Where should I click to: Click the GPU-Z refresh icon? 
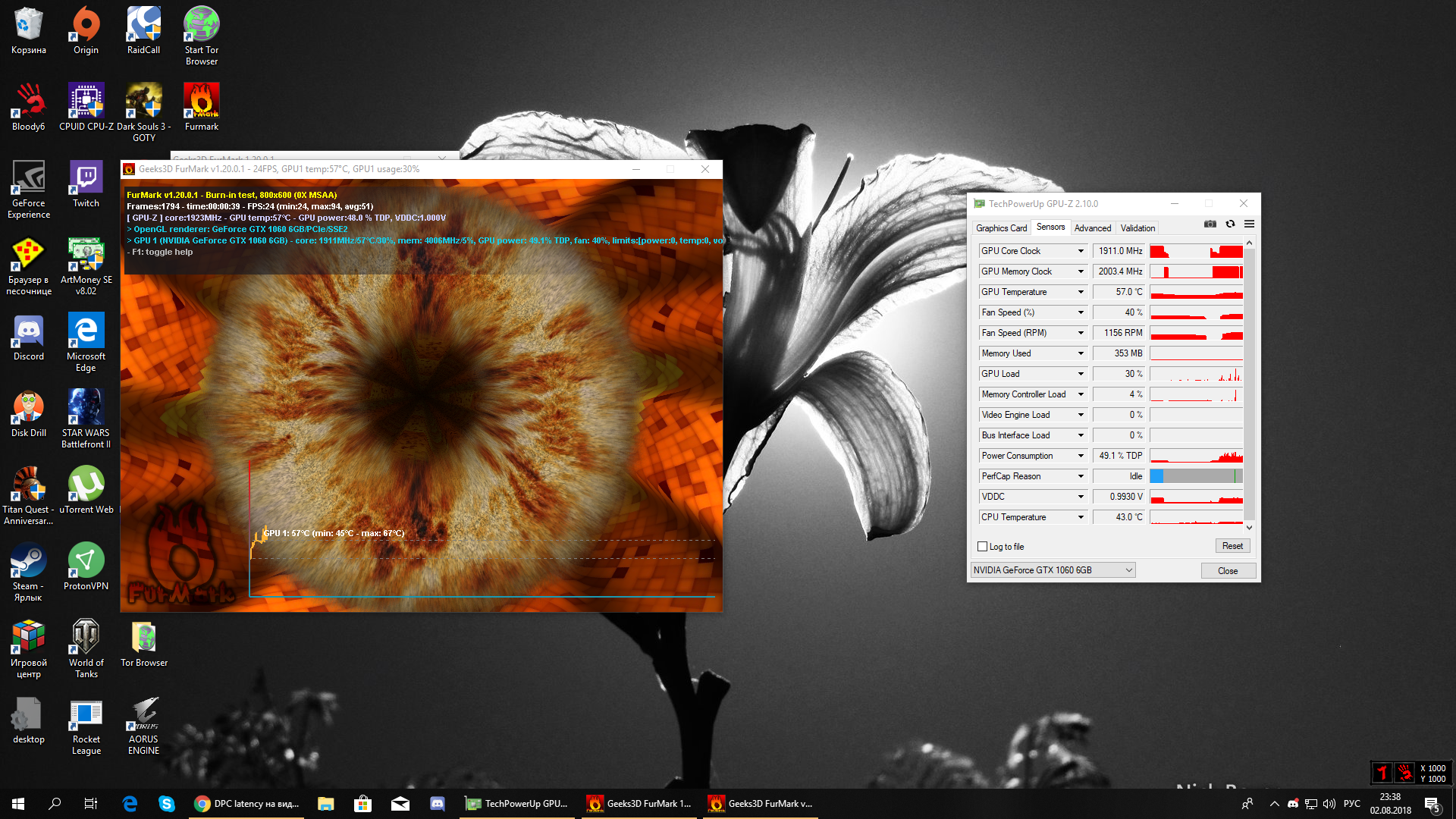pyautogui.click(x=1230, y=224)
